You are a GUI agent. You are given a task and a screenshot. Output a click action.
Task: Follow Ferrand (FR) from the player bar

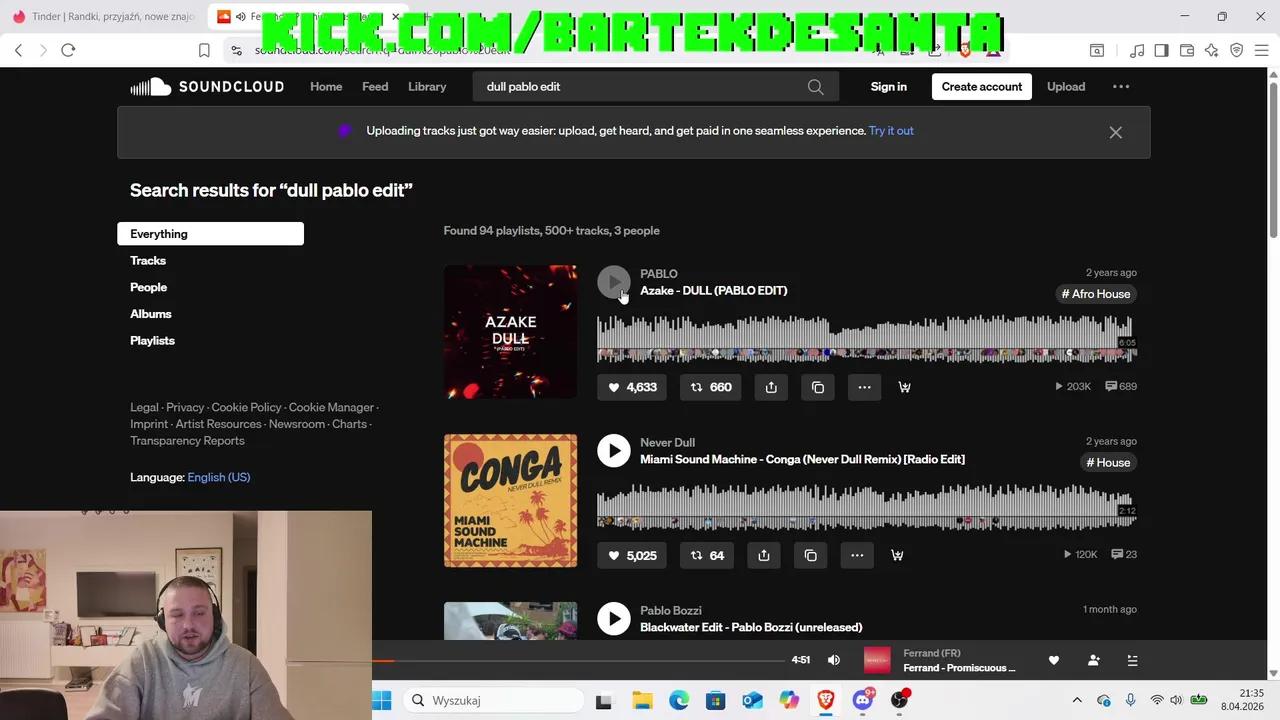click(x=1093, y=660)
